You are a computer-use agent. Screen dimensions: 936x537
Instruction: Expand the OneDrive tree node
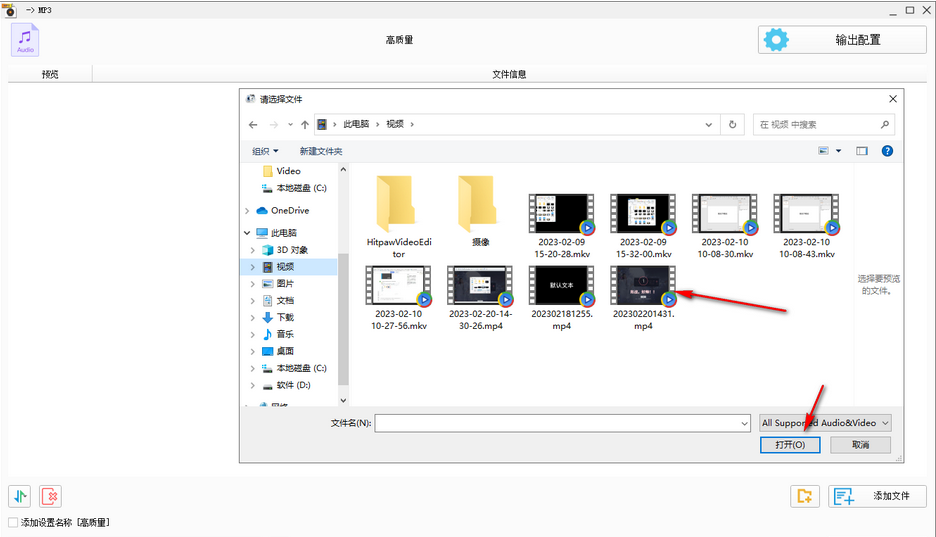[247, 211]
